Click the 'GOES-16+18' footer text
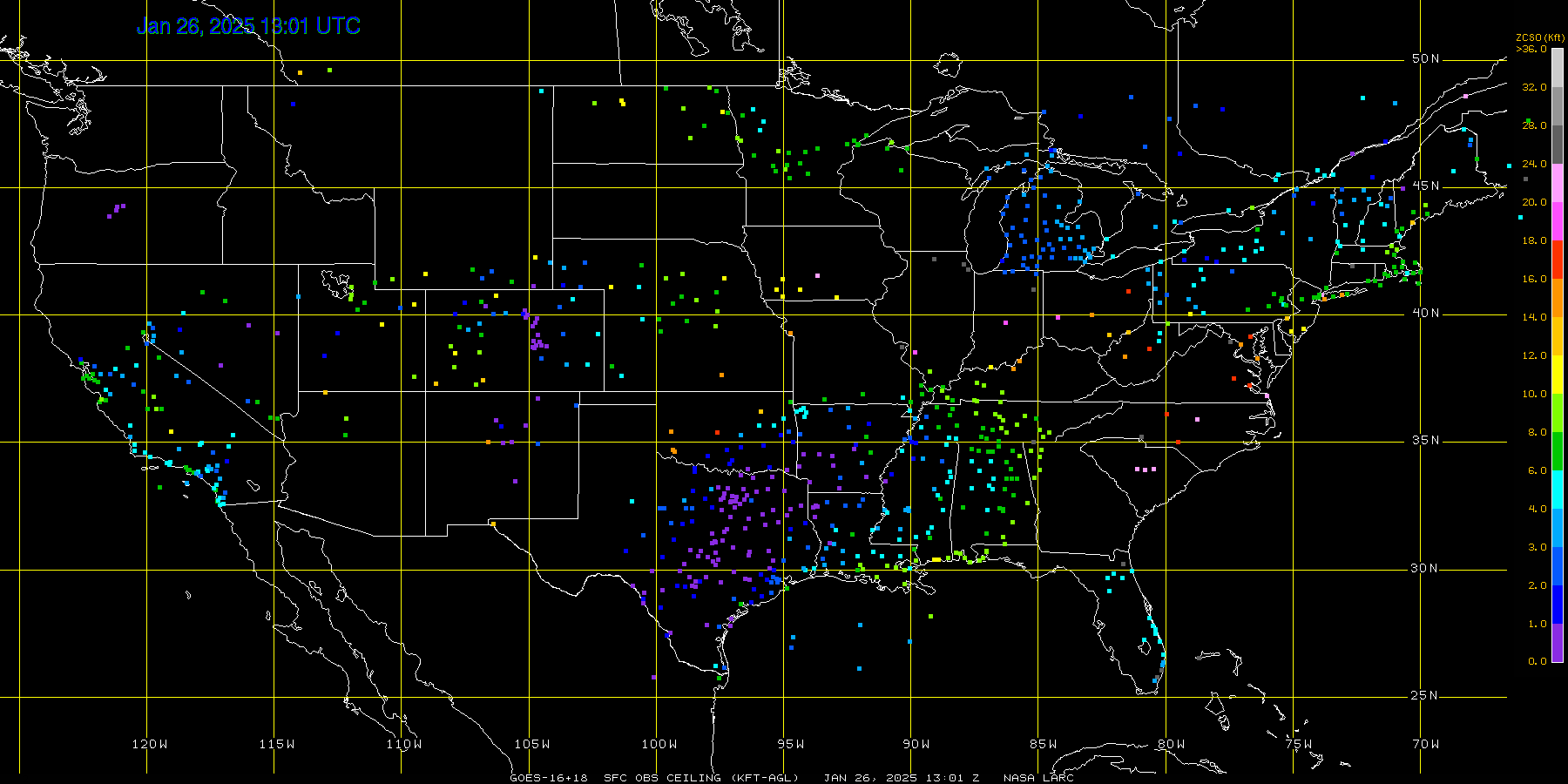 pyautogui.click(x=549, y=778)
